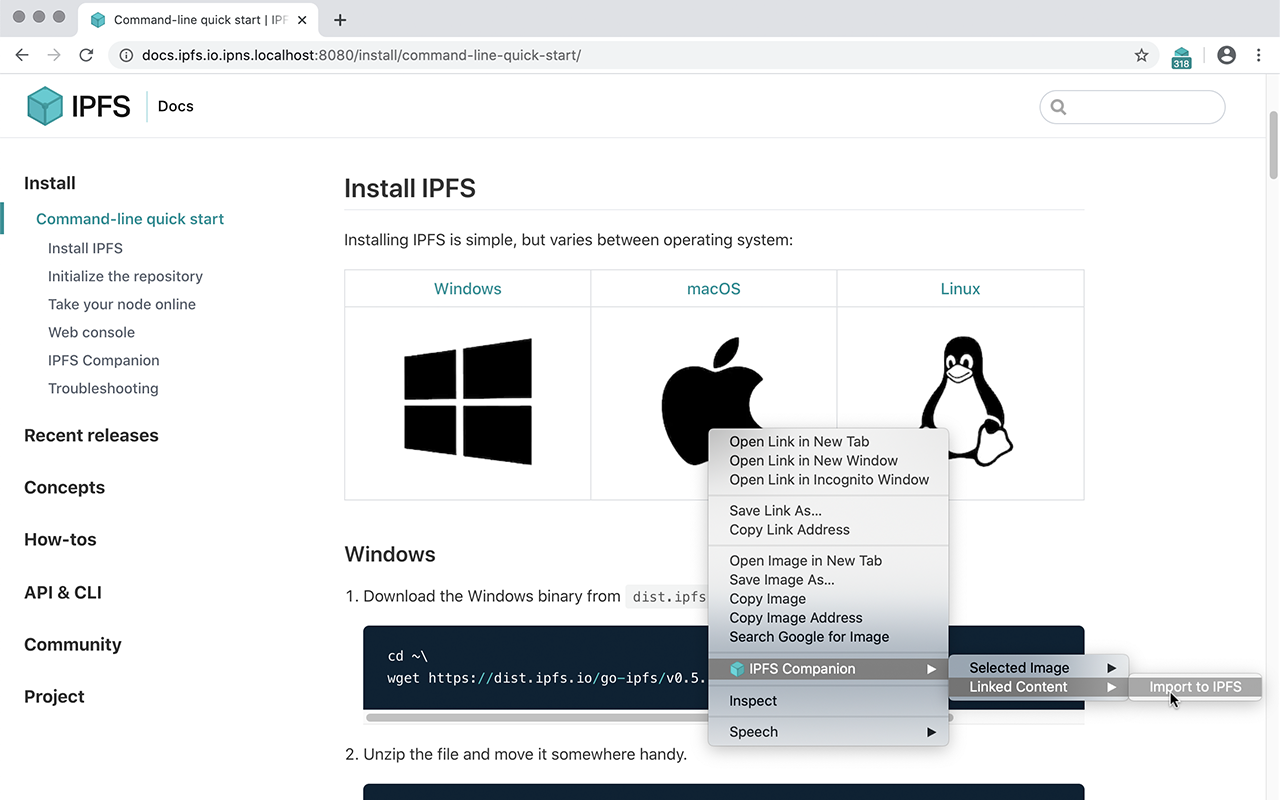This screenshot has height=800, width=1280.
Task: Open the Chrome three-dot menu
Action: pyautogui.click(x=1258, y=55)
